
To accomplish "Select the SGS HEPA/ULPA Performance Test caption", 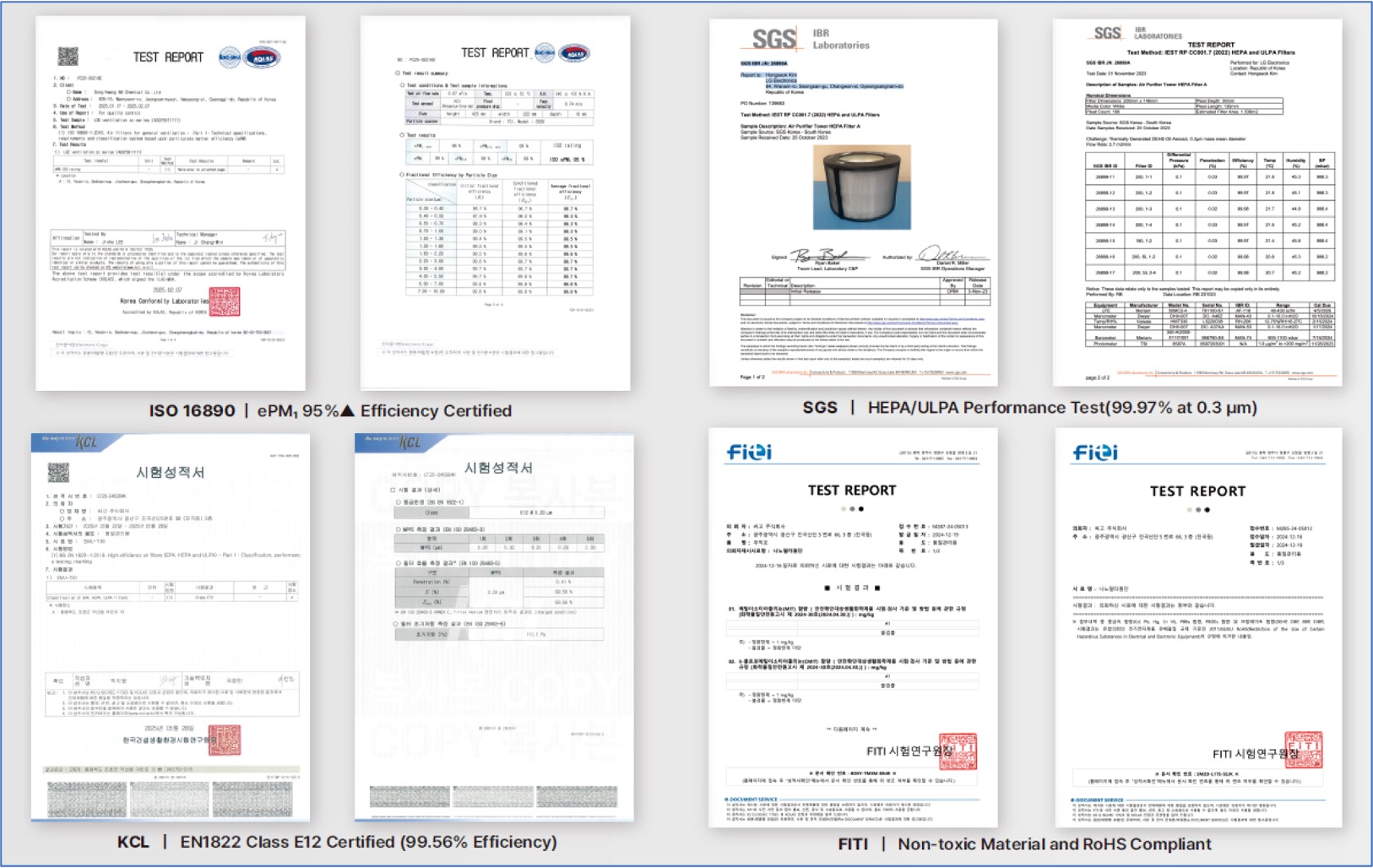I will point(1028,408).
